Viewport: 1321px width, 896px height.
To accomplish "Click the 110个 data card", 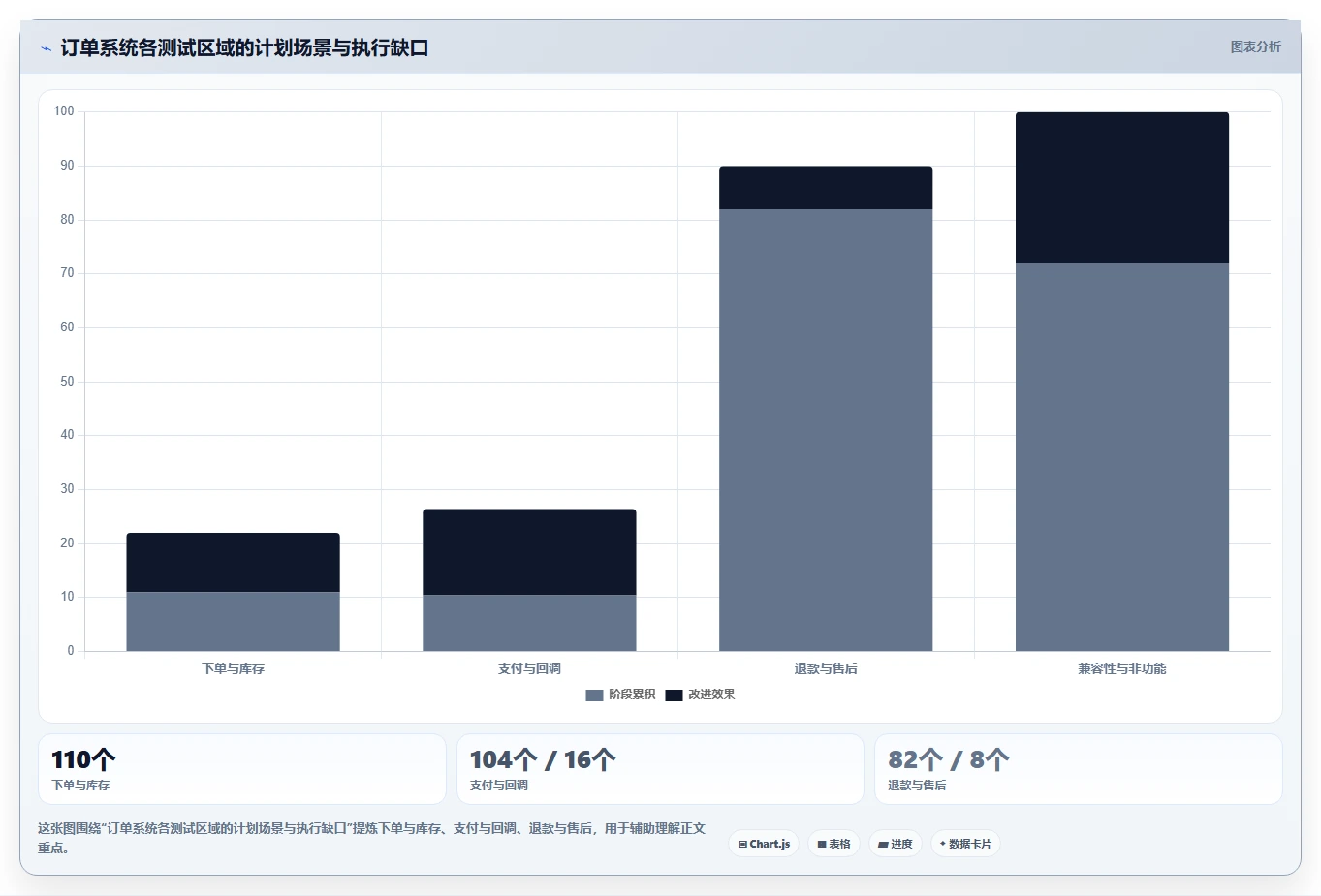I will point(242,769).
